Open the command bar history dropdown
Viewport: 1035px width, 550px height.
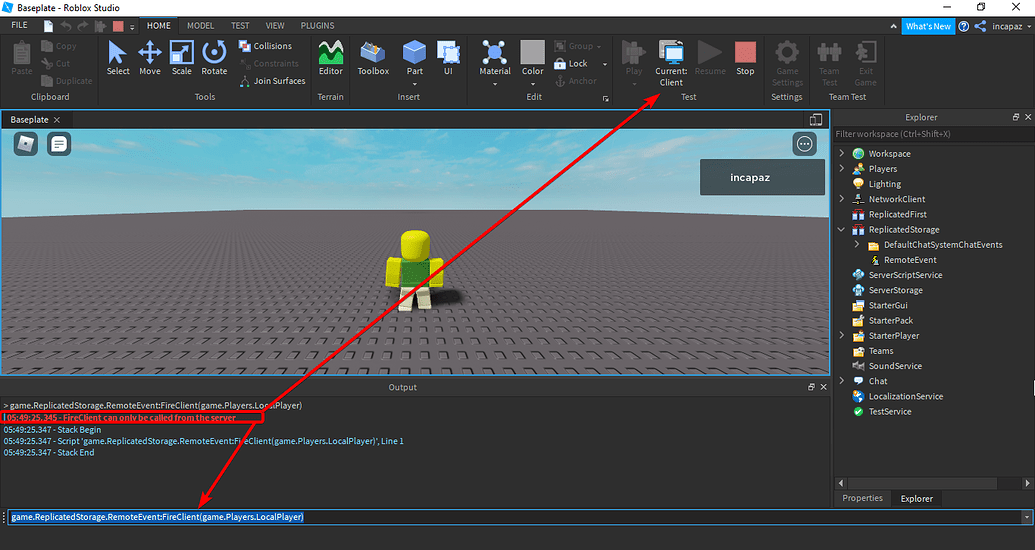[x=1026, y=517]
